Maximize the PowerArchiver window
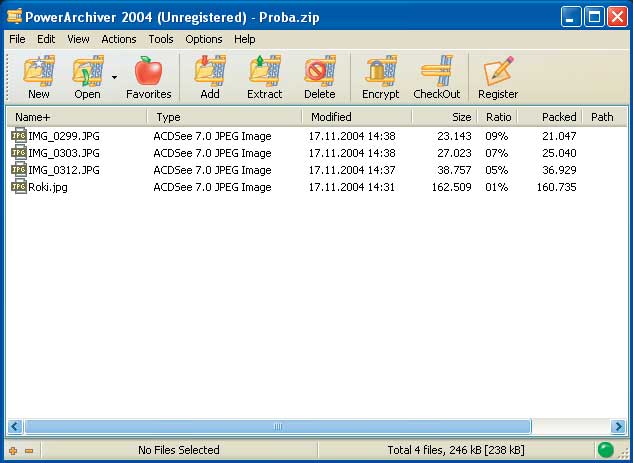Image resolution: width=633 pixels, height=463 pixels. pos(594,17)
